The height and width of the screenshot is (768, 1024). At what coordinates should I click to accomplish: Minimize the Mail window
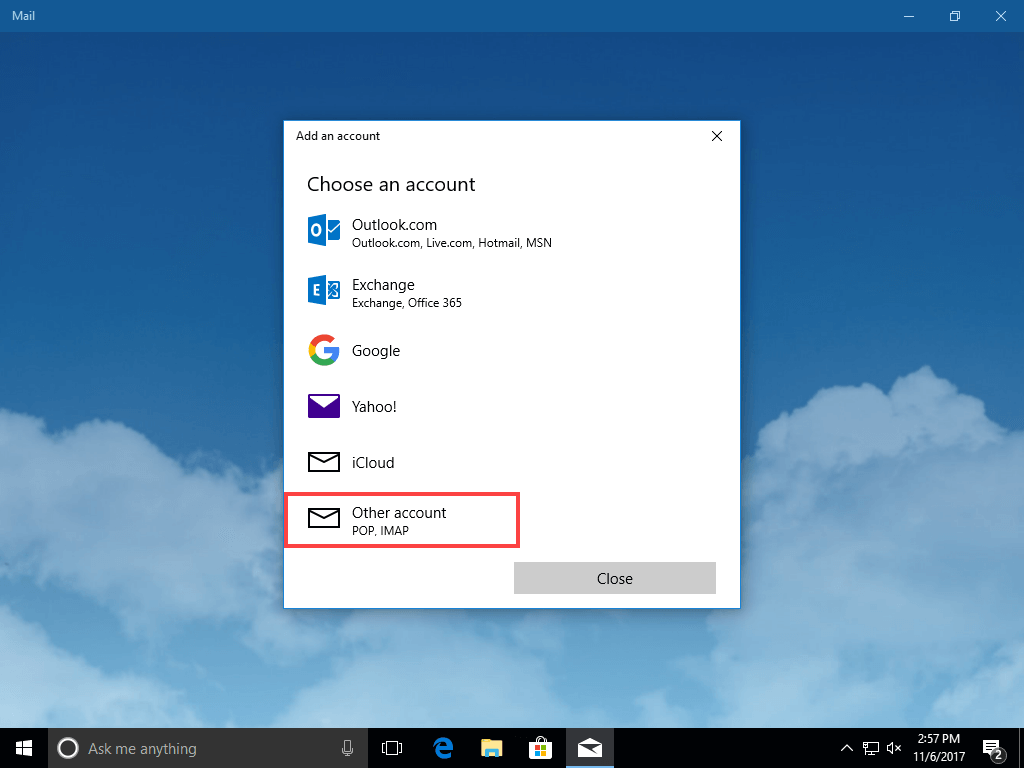point(908,16)
